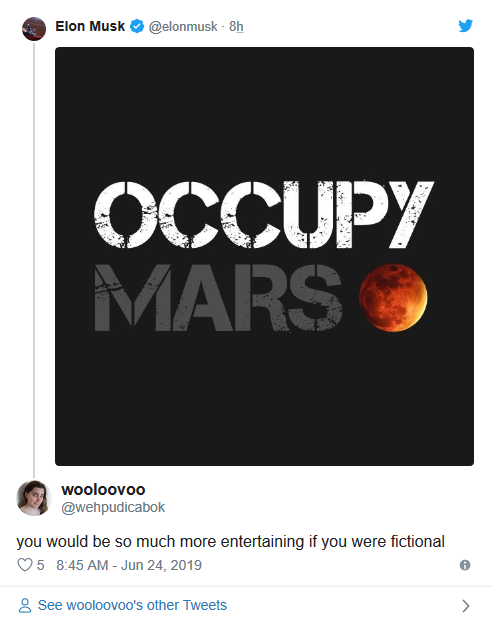Screen dimensions: 492x619
Task: Click the reply tweet text
Action: point(231,542)
